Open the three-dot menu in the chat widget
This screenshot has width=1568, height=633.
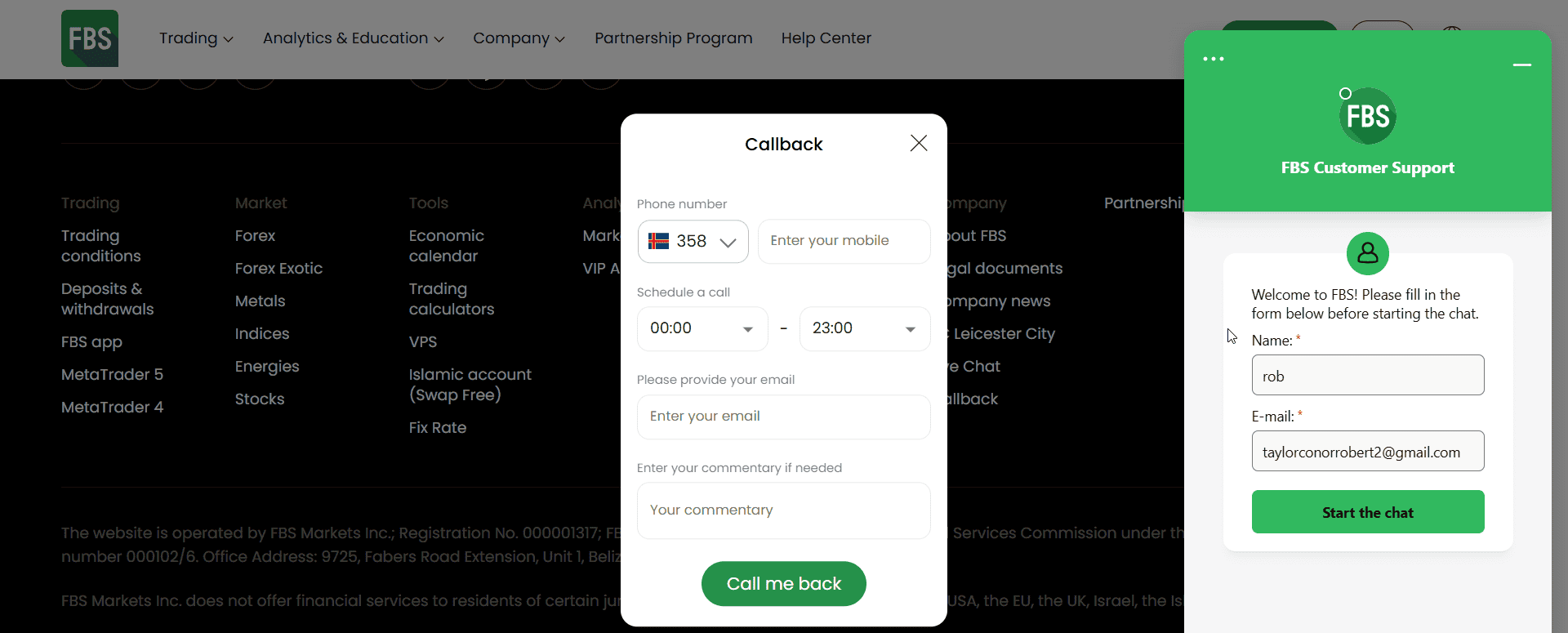[1214, 58]
